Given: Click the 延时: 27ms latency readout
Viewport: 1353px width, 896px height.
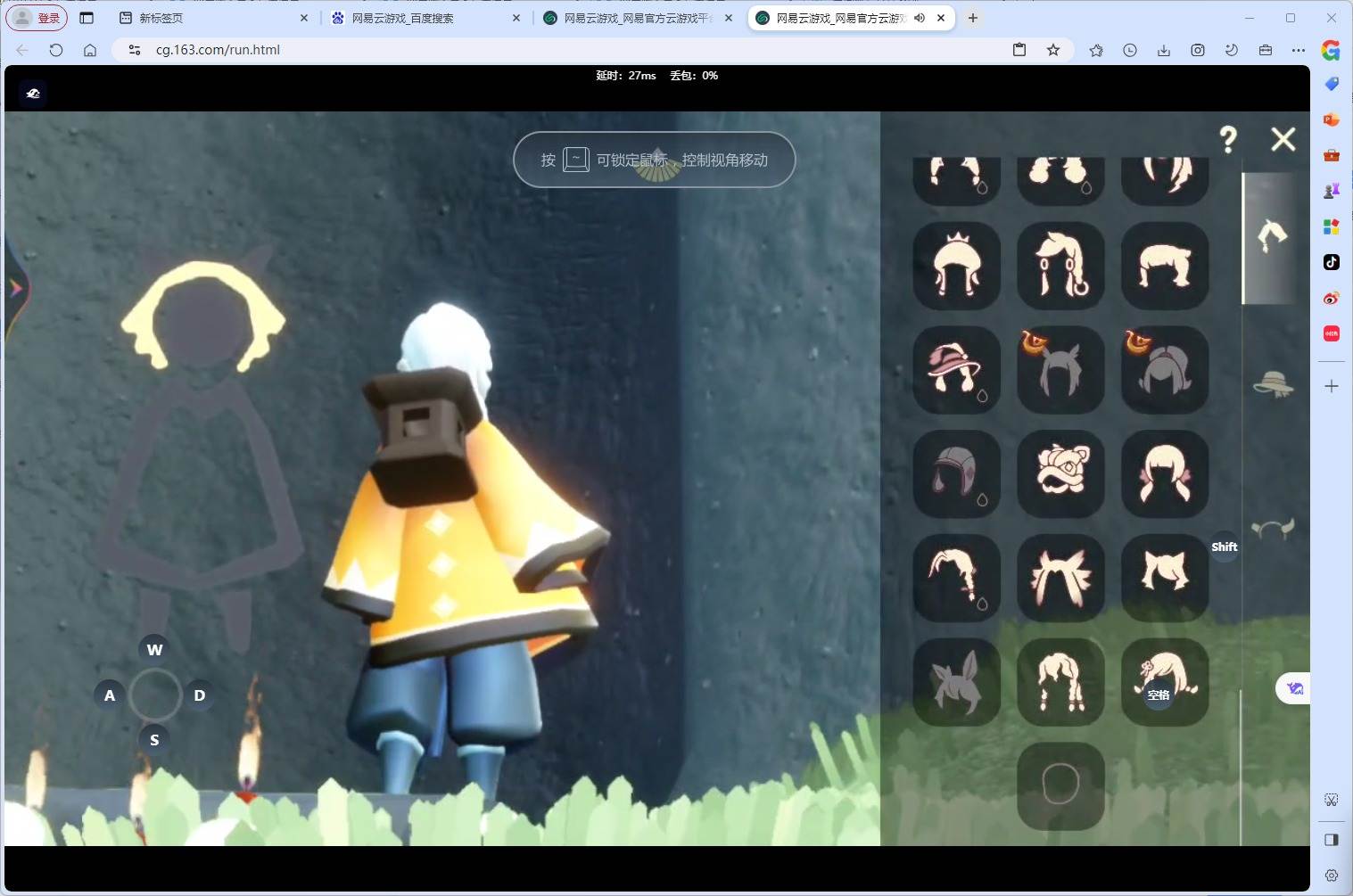Looking at the screenshot, I should click(x=626, y=76).
